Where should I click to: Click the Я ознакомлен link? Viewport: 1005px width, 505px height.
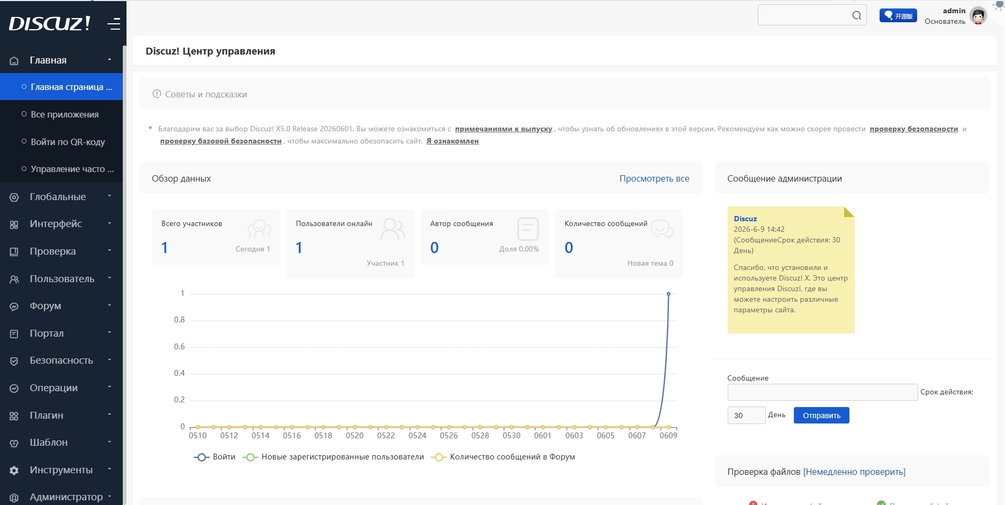453,141
